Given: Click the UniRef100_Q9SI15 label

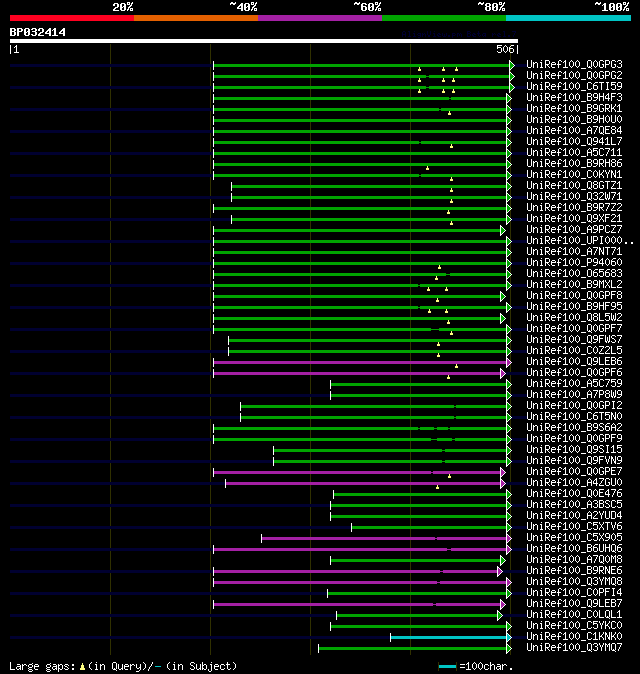Looking at the screenshot, I should 574,450.
